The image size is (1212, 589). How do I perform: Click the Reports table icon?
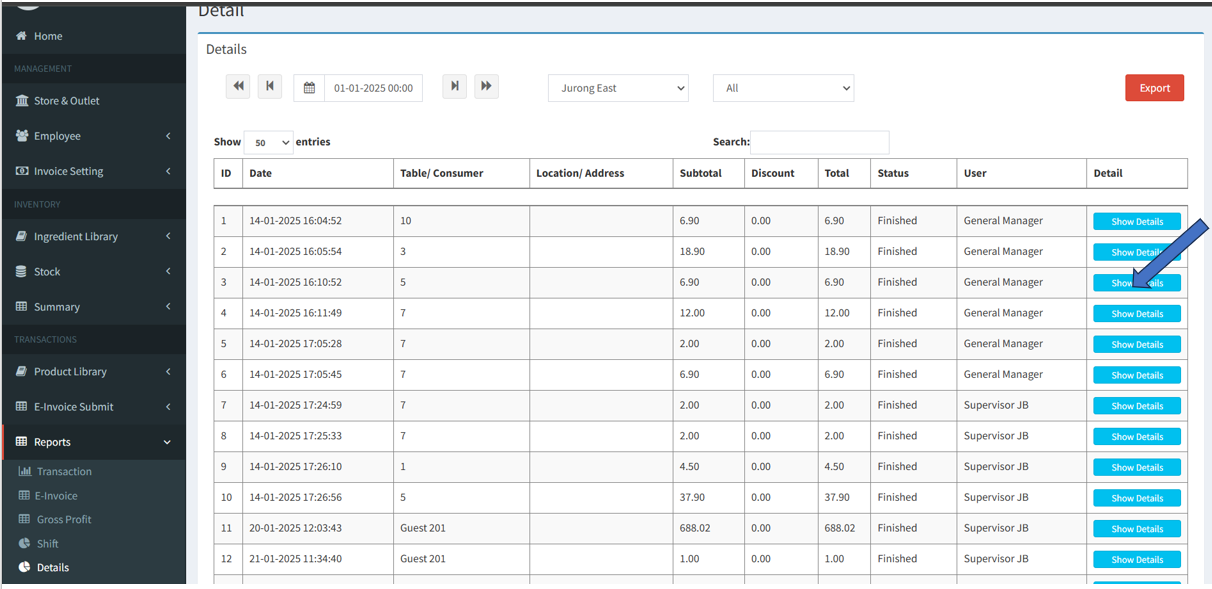[22, 441]
